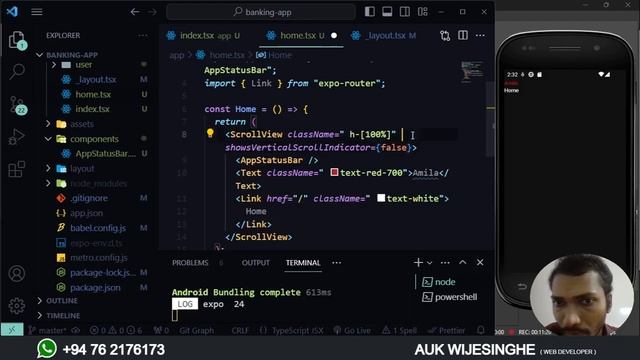Split the editor to the right

pyautogui.click(x=463, y=36)
